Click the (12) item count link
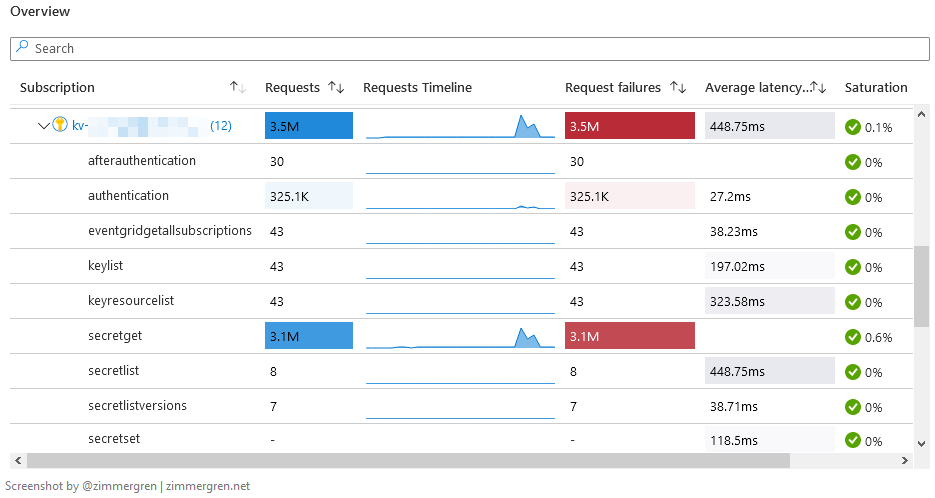Image resolution: width=935 pixels, height=498 pixels. [221, 126]
